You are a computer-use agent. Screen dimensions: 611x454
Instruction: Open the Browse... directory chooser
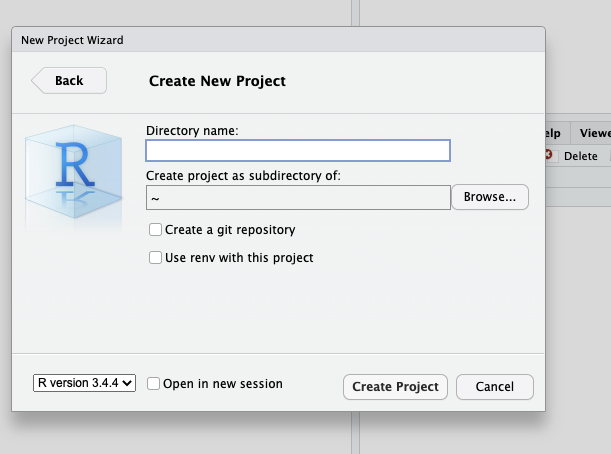click(490, 197)
